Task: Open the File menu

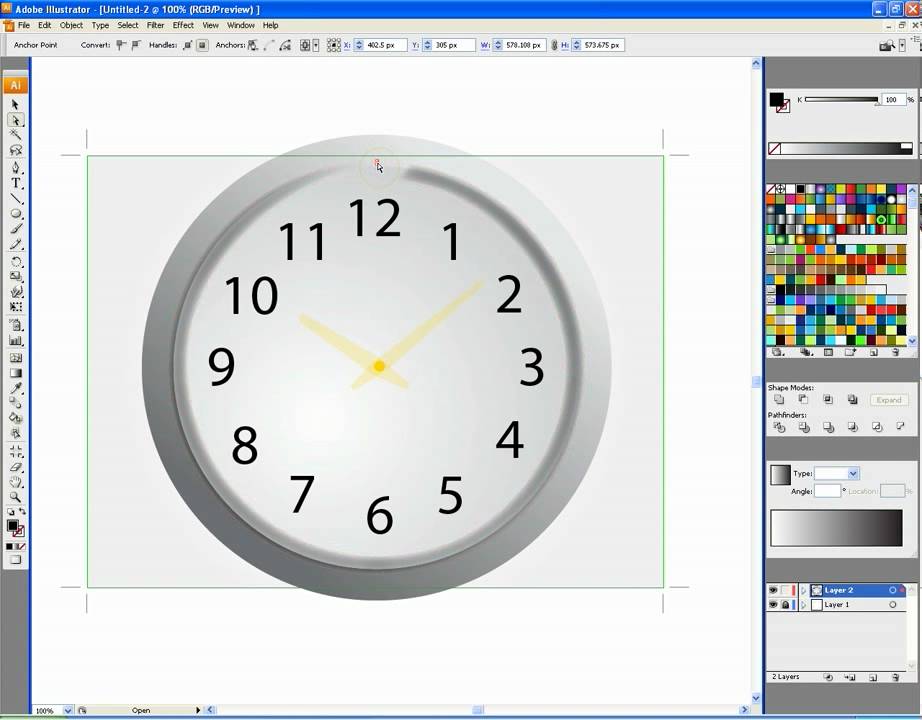Action: [x=24, y=25]
